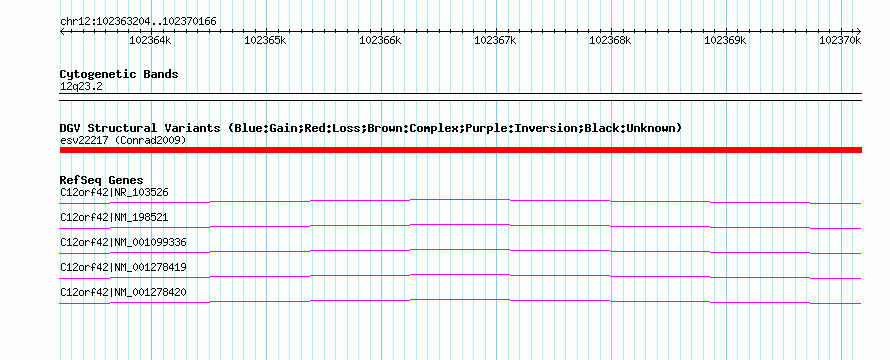Click the ruler's left arrow end

point(62,31)
